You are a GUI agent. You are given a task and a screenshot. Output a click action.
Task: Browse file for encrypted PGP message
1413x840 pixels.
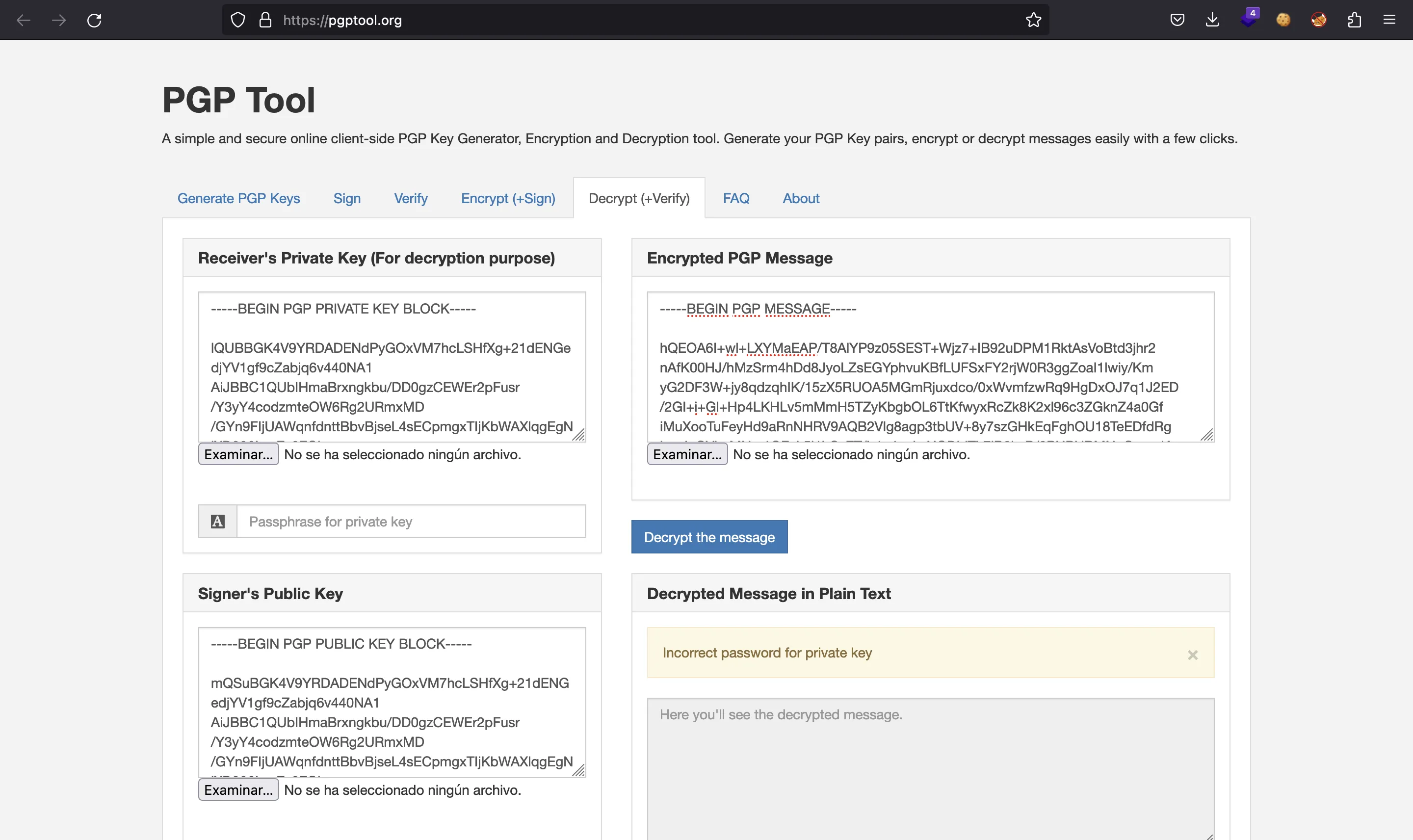coord(687,454)
